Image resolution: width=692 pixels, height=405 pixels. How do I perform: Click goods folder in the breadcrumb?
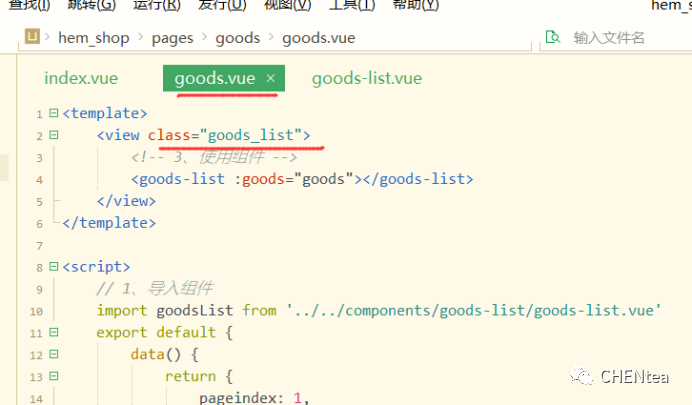[237, 38]
